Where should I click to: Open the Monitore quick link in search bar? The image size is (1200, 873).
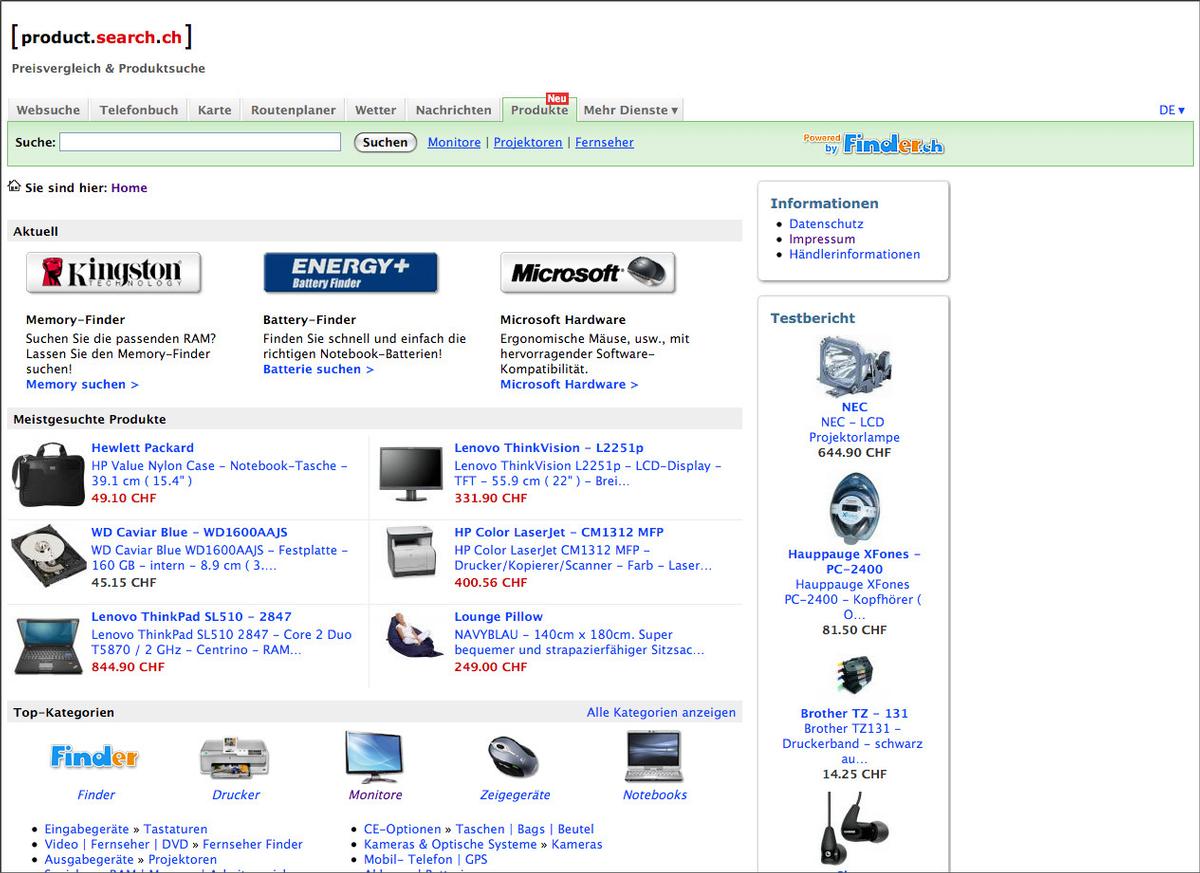454,142
